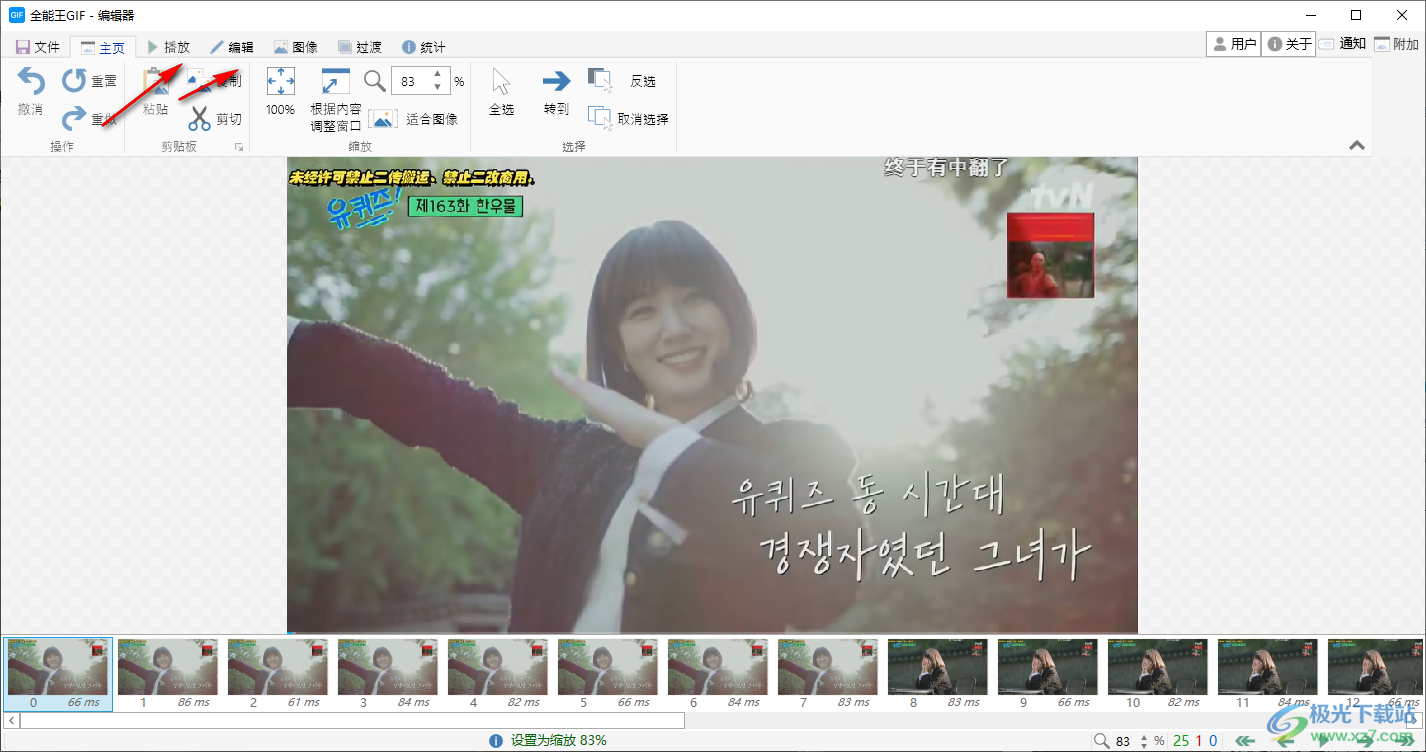This screenshot has width=1426, height=752.
Task: Select frame 4 thumbnail
Action: pyautogui.click(x=497, y=674)
